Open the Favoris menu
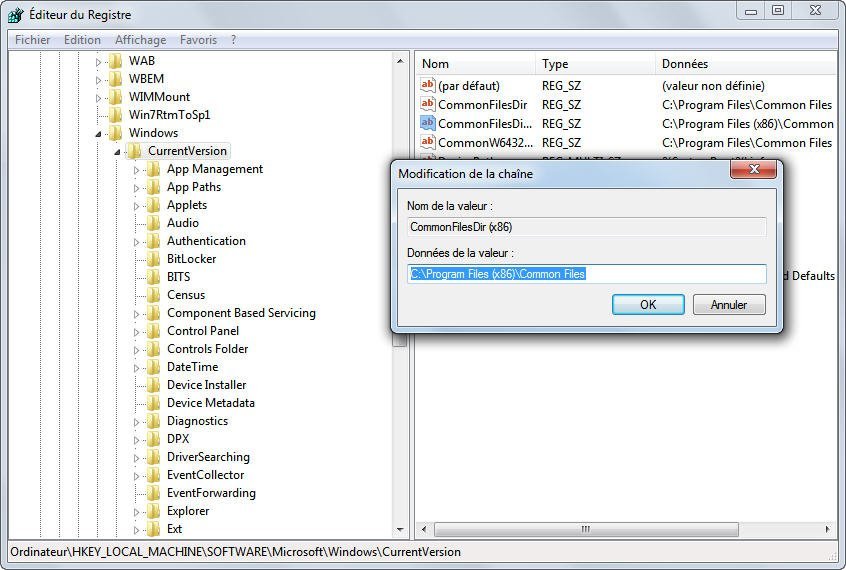 [x=199, y=40]
